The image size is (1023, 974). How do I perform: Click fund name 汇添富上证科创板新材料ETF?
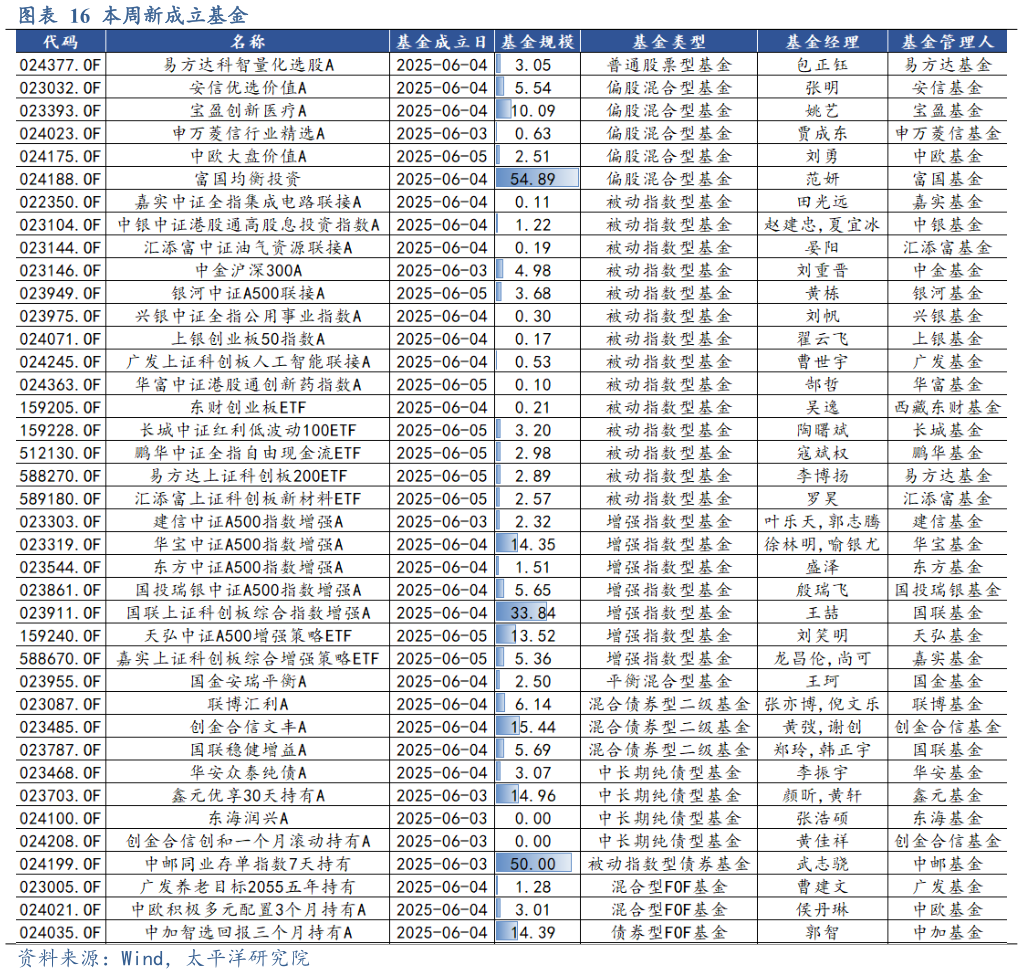(248, 498)
